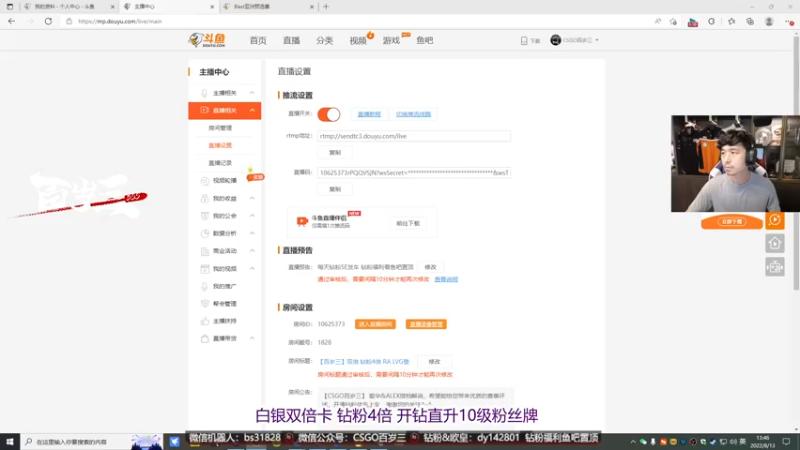Open the 直播教程 tutorial link
800x450 pixels.
(x=369, y=114)
